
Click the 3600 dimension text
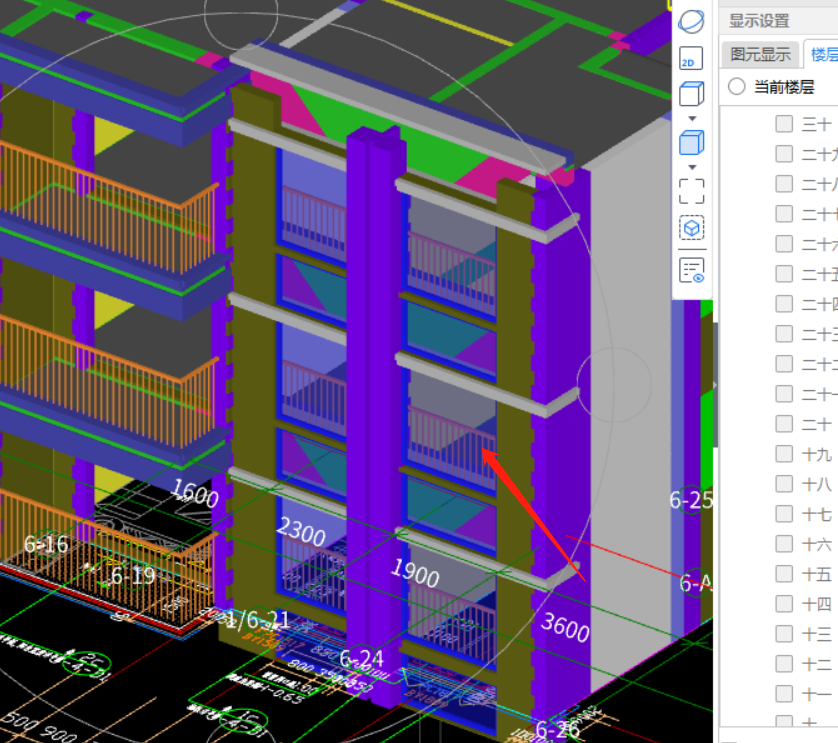coord(565,626)
